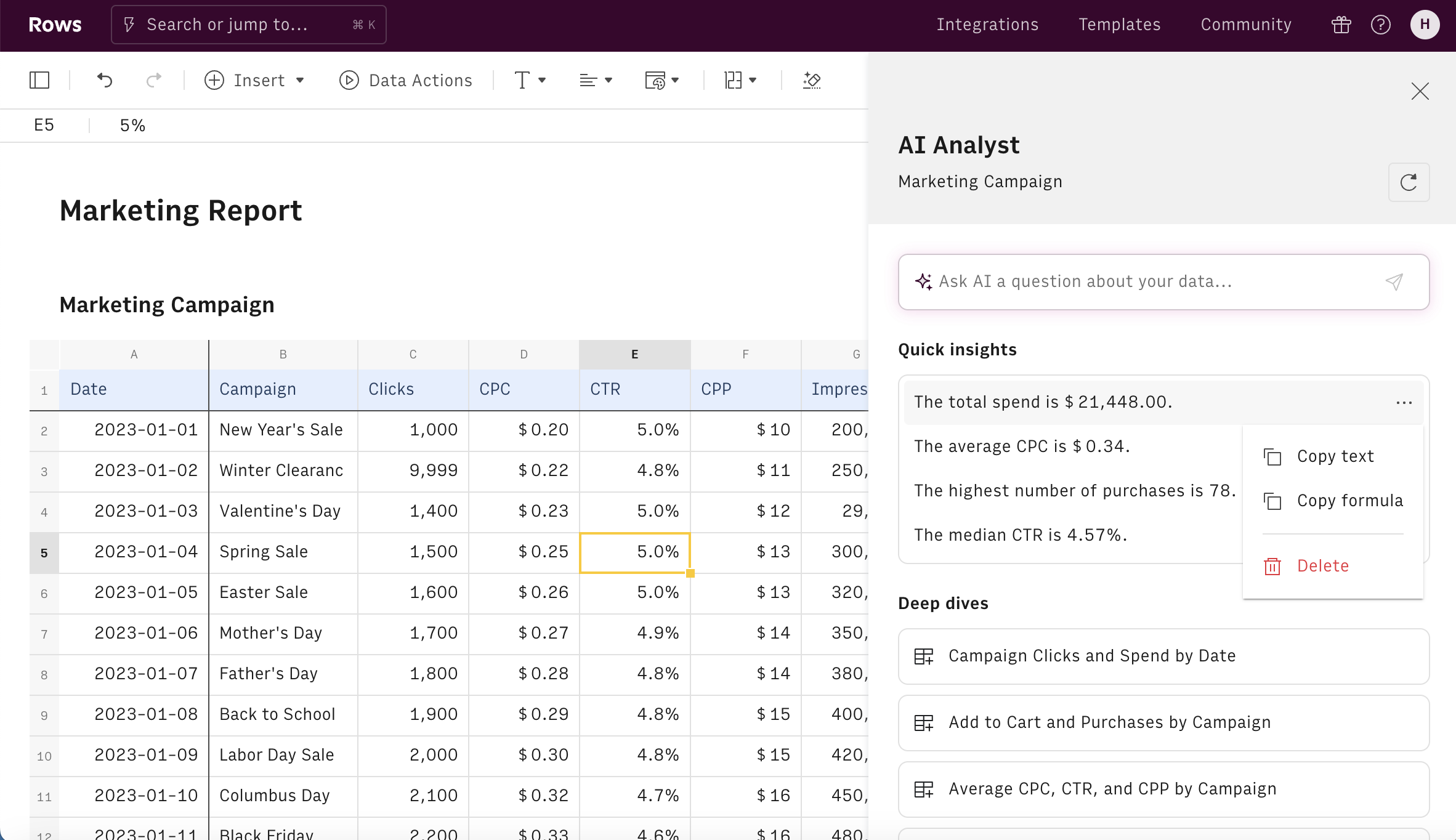This screenshot has width=1456, height=840.
Task: Select column B header
Action: click(x=283, y=354)
